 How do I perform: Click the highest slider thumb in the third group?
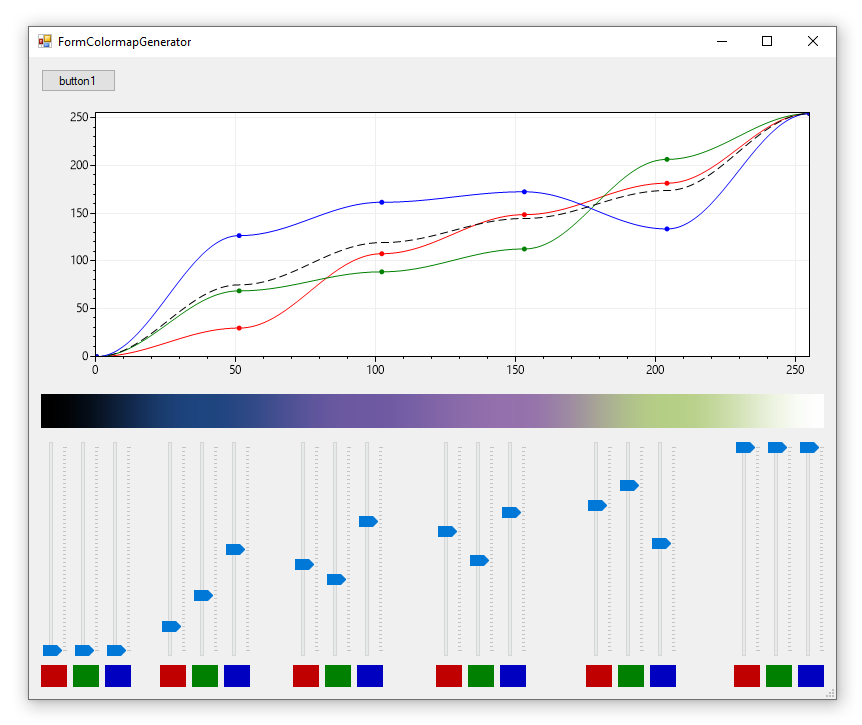tap(368, 520)
